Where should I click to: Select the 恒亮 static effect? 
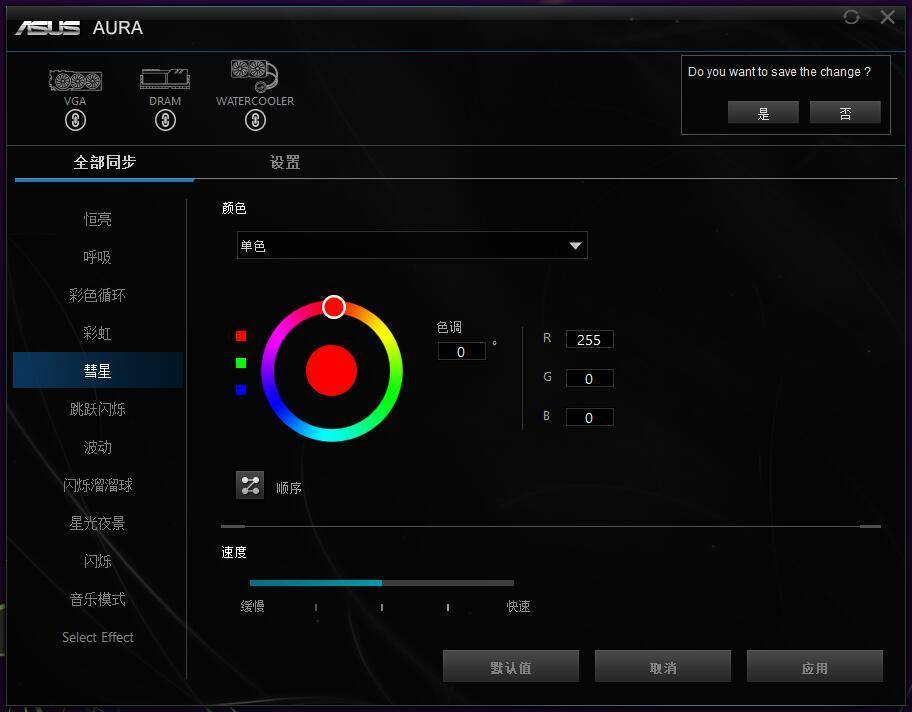click(x=98, y=219)
